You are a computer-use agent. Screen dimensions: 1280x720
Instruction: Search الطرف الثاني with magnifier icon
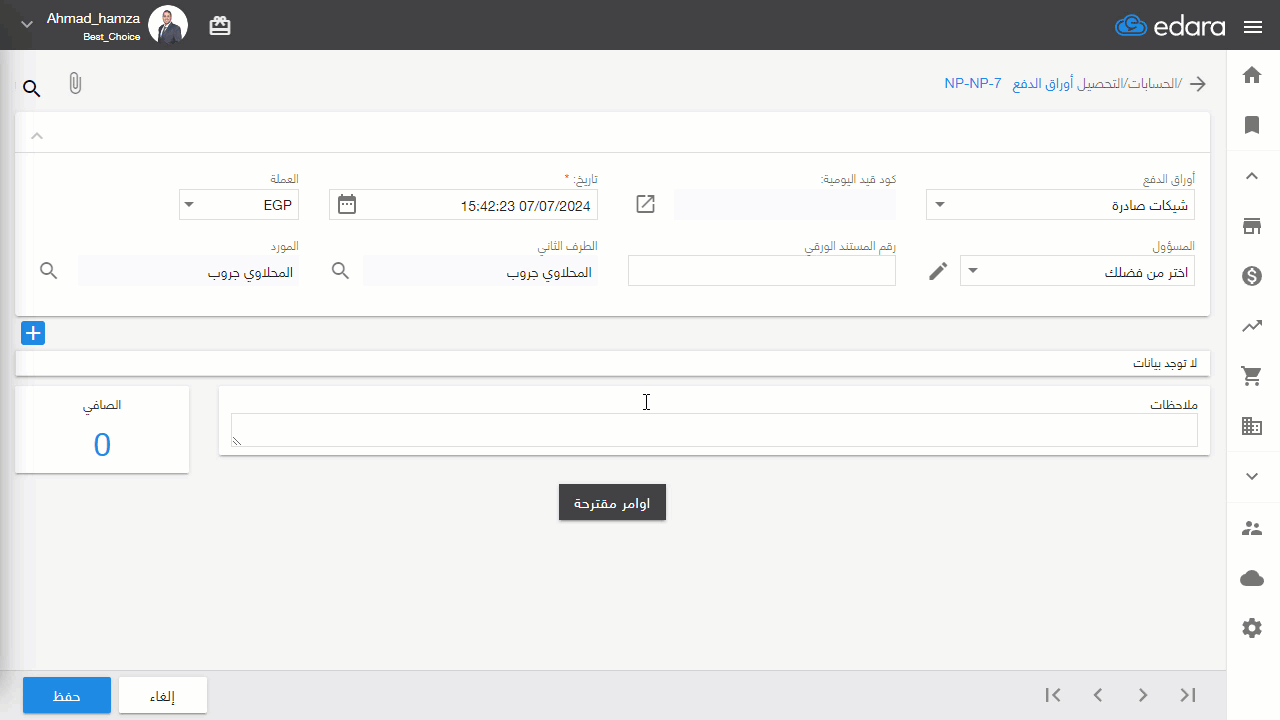point(341,271)
